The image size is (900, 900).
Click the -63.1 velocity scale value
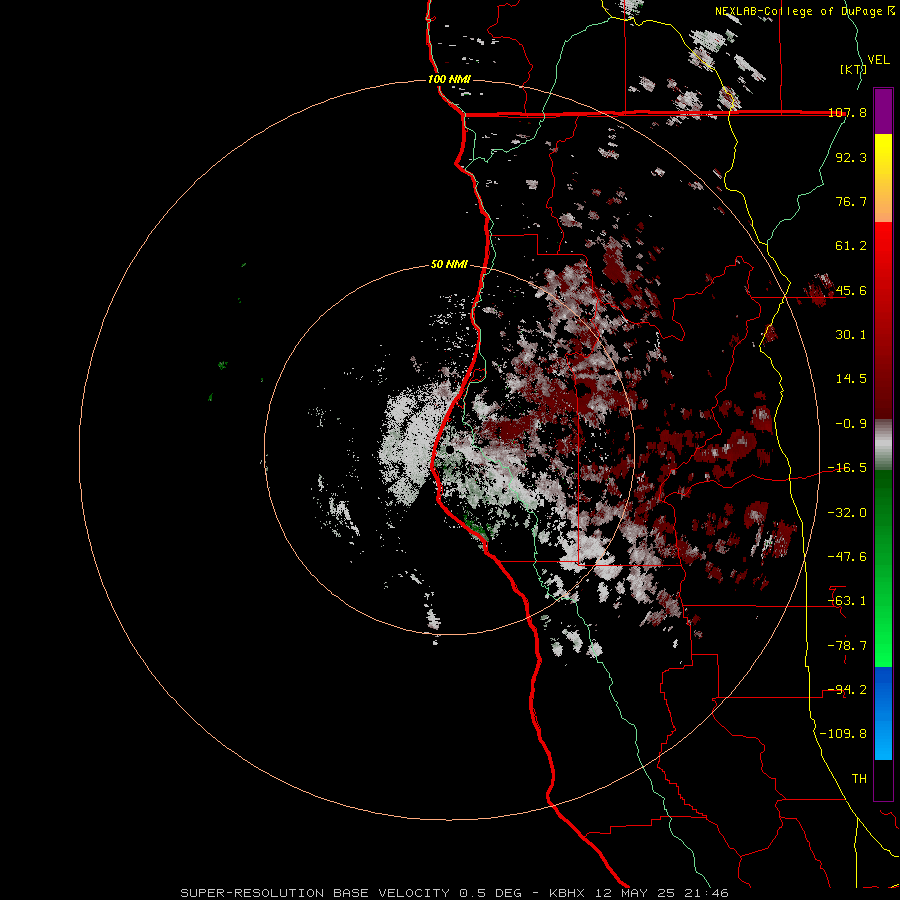pyautogui.click(x=847, y=601)
